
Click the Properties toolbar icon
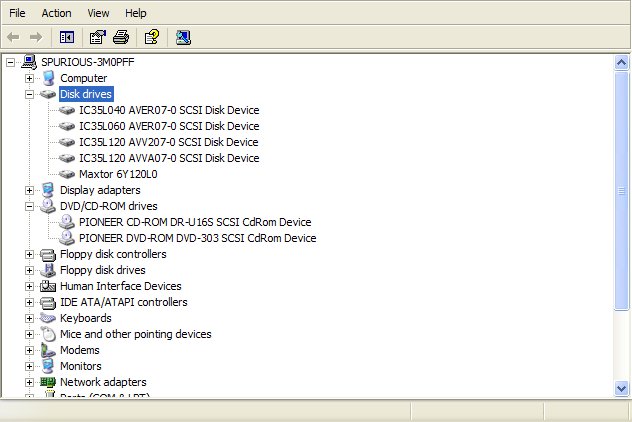98,38
